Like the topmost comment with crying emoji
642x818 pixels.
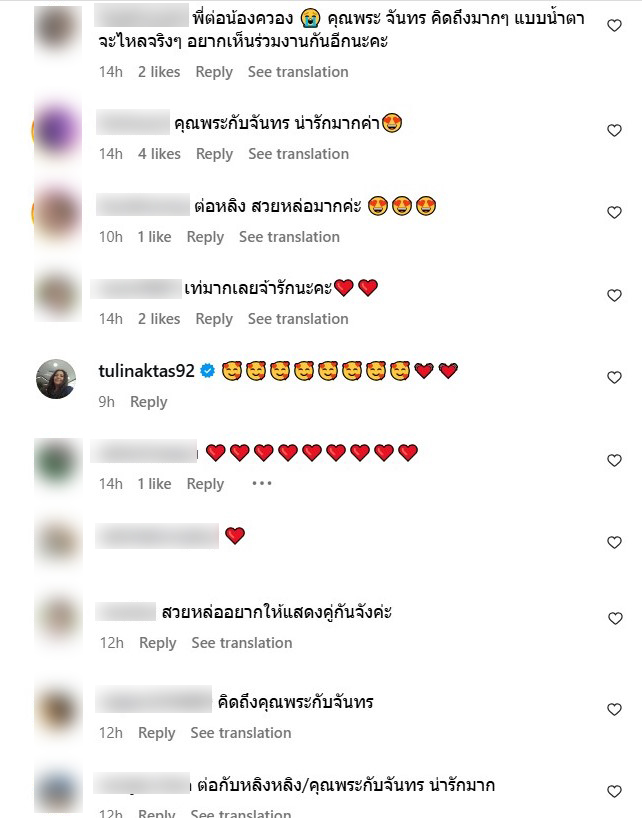coord(614,25)
